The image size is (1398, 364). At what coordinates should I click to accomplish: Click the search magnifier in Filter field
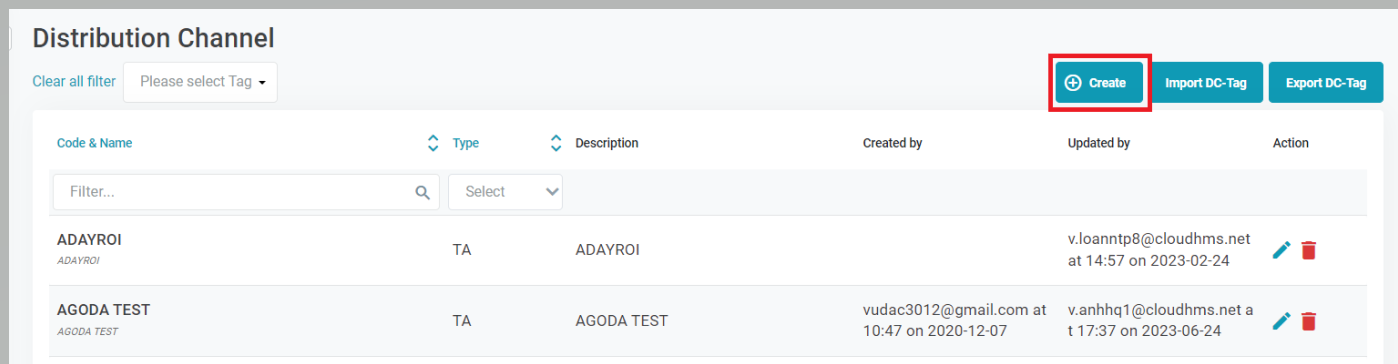pos(423,192)
